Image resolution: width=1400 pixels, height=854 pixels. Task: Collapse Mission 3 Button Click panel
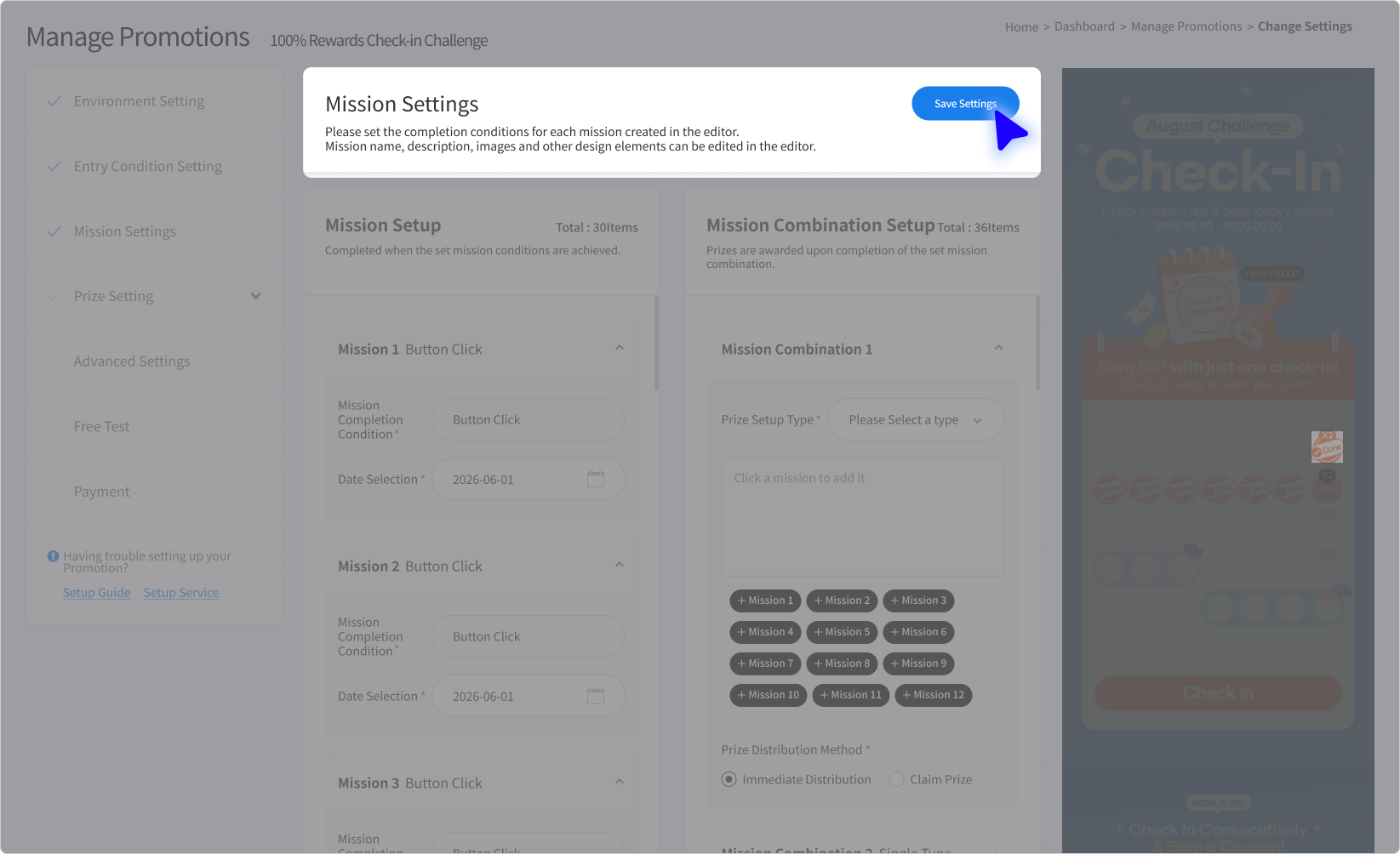tap(620, 782)
